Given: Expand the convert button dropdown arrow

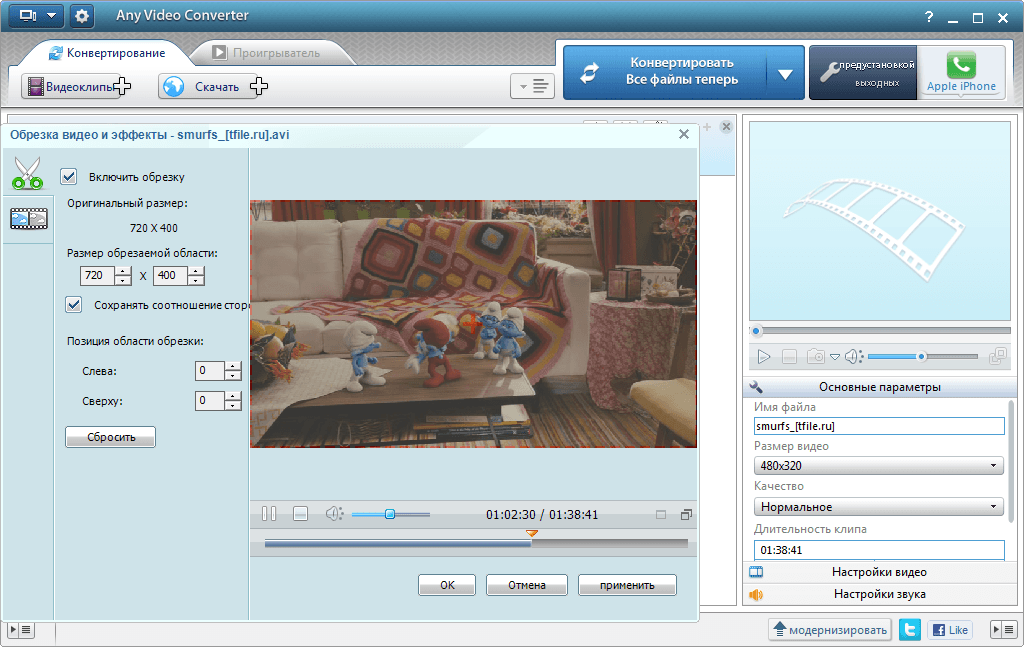Looking at the screenshot, I should click(x=785, y=73).
